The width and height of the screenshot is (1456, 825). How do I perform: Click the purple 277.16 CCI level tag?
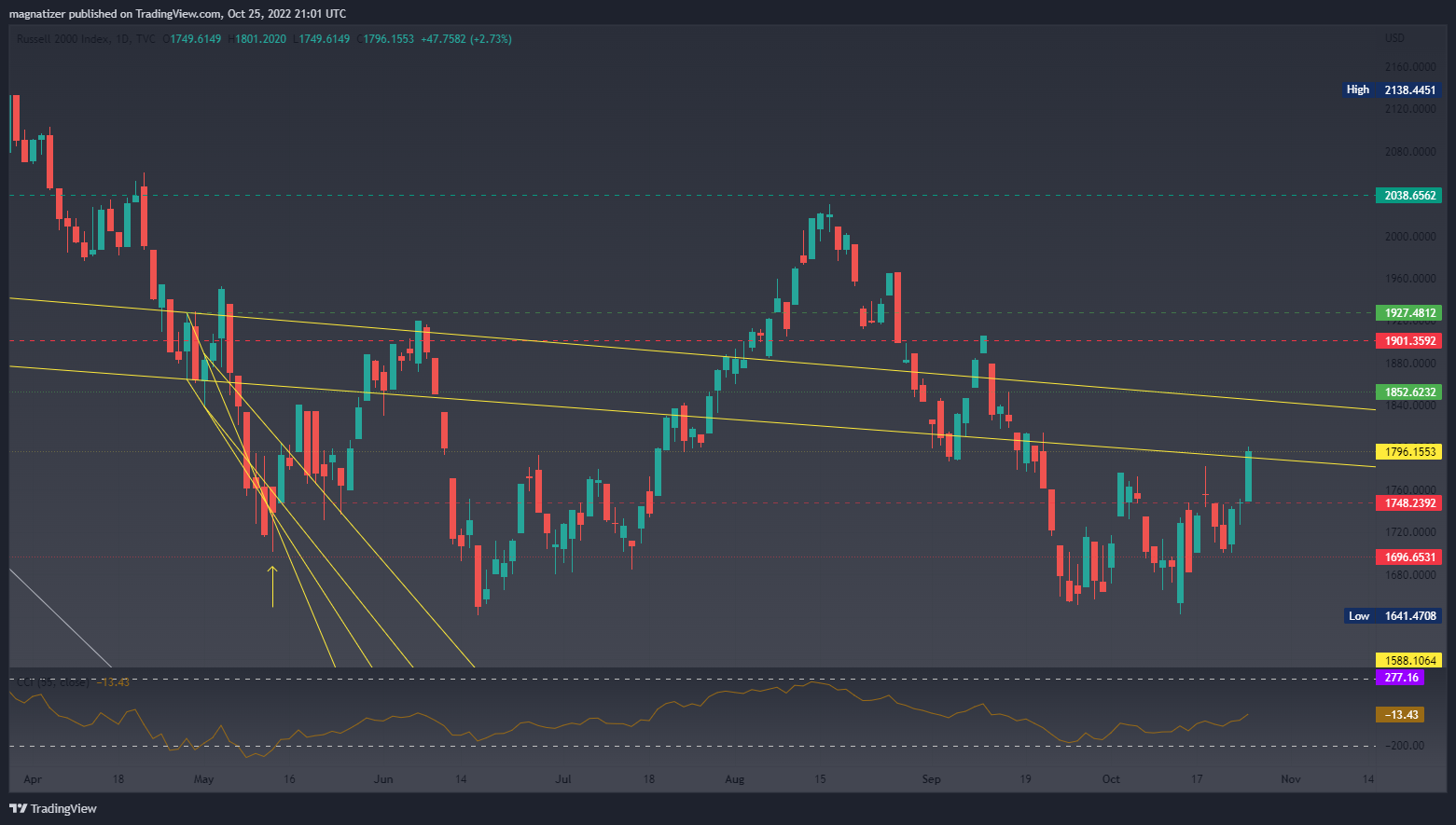(x=1400, y=678)
